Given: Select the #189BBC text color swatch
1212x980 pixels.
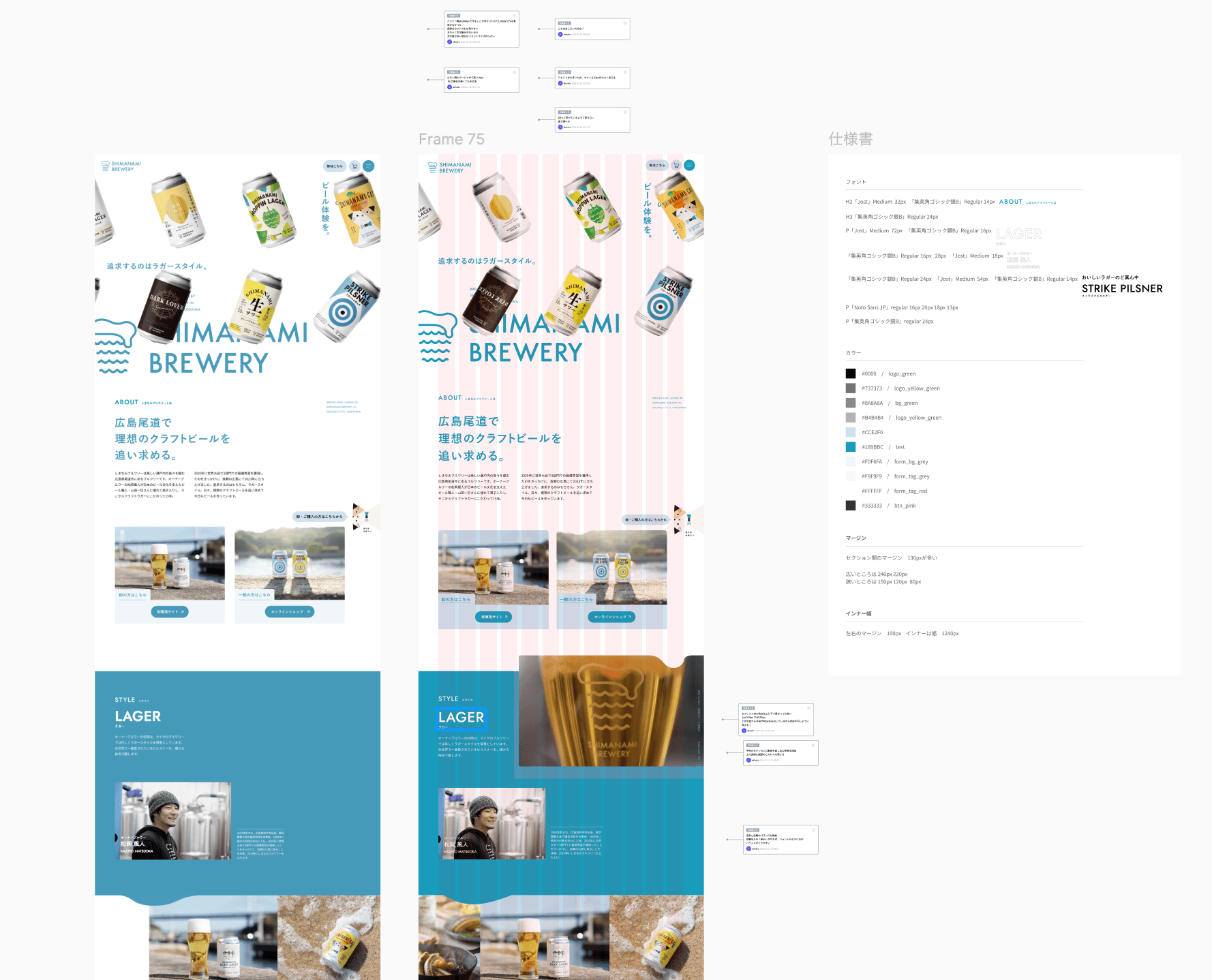Looking at the screenshot, I should 851,447.
